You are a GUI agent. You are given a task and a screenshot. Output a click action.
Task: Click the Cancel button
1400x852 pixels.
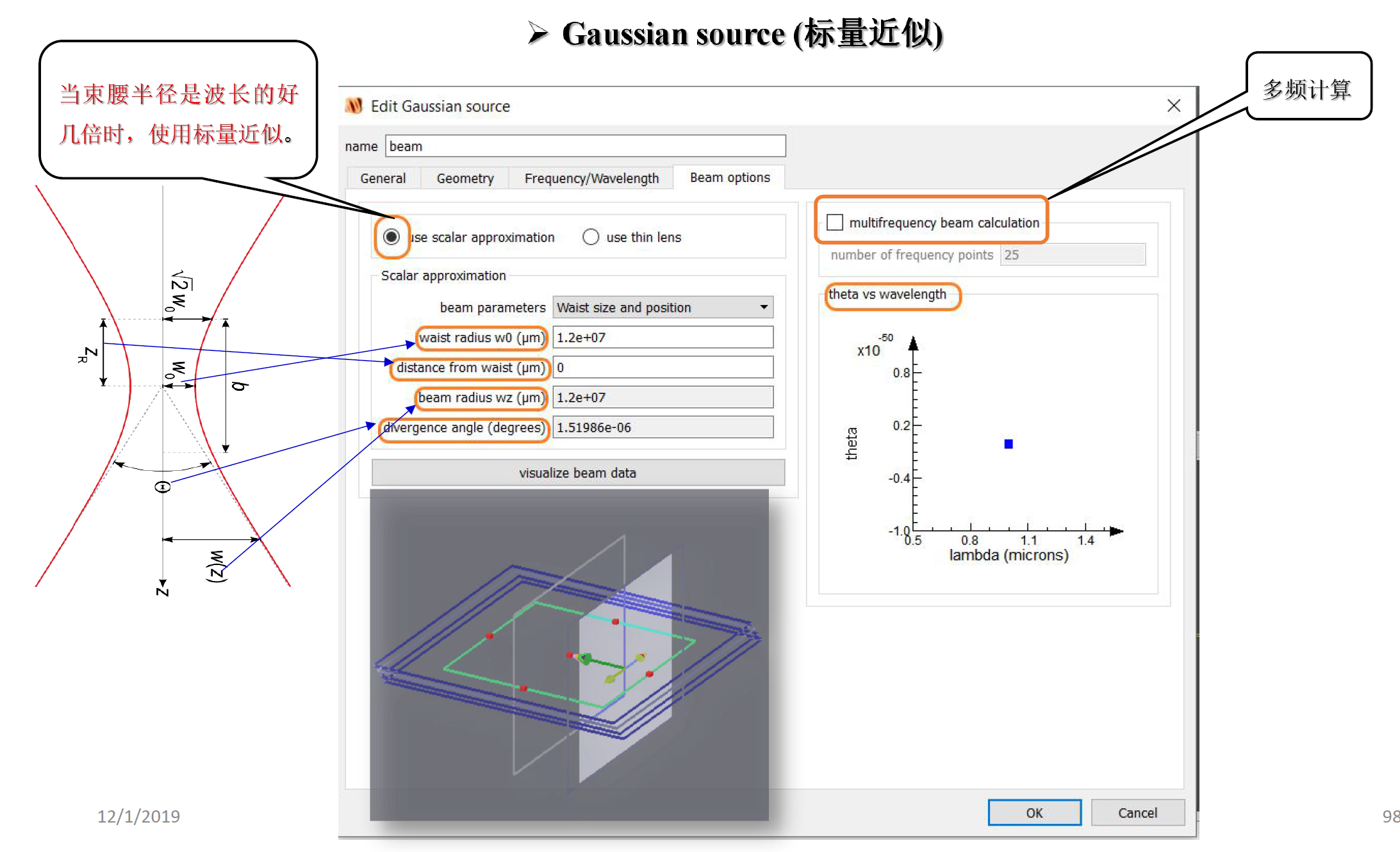pyautogui.click(x=1137, y=812)
